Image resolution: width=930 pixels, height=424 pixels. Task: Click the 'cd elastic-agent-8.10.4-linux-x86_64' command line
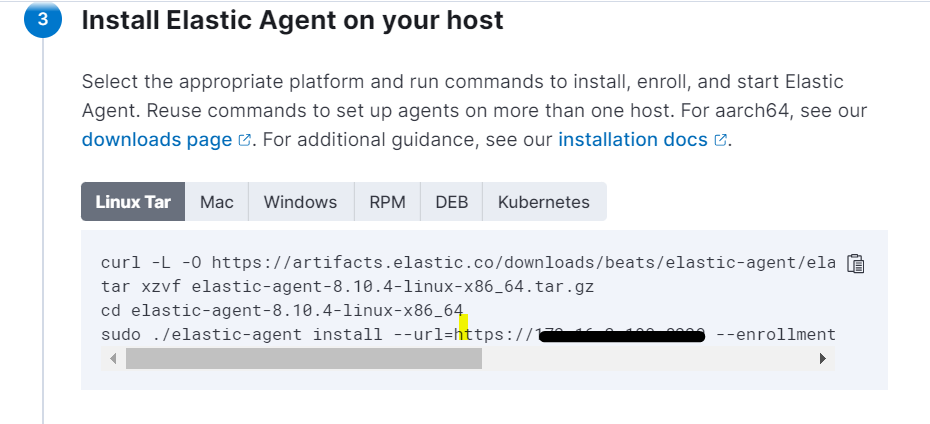click(x=282, y=310)
